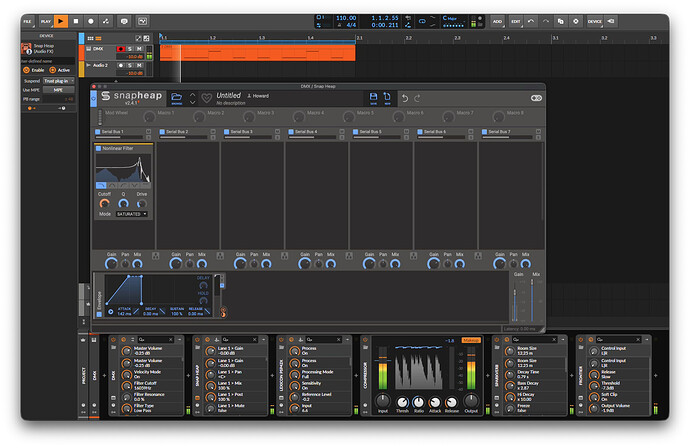
Task: Step to next preset with down chevron
Action: [x=192, y=102]
